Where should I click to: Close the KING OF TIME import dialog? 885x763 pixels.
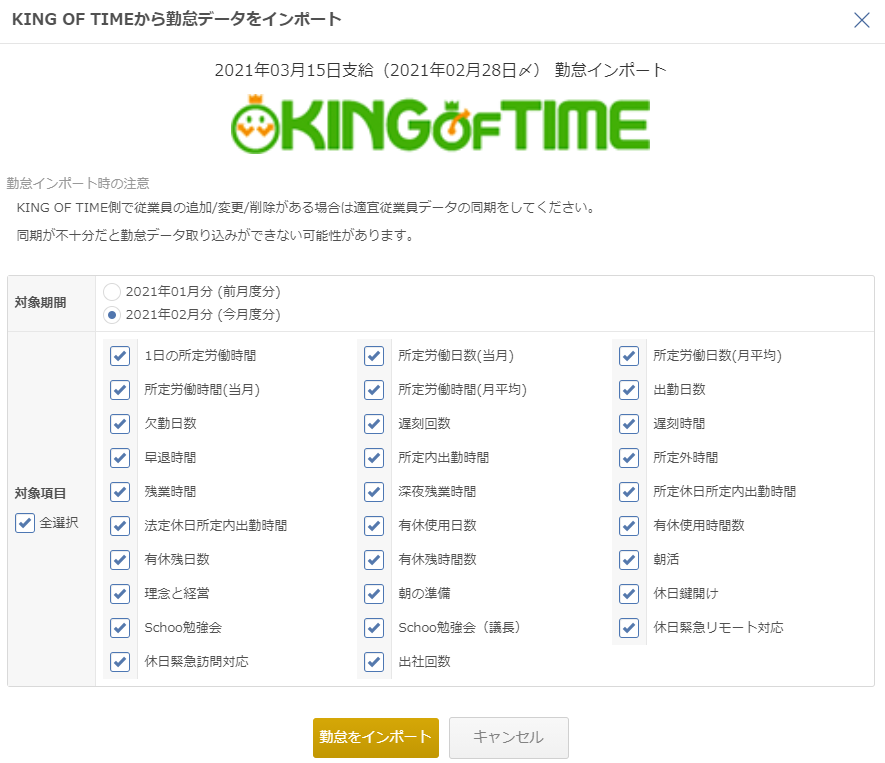pos(861,20)
